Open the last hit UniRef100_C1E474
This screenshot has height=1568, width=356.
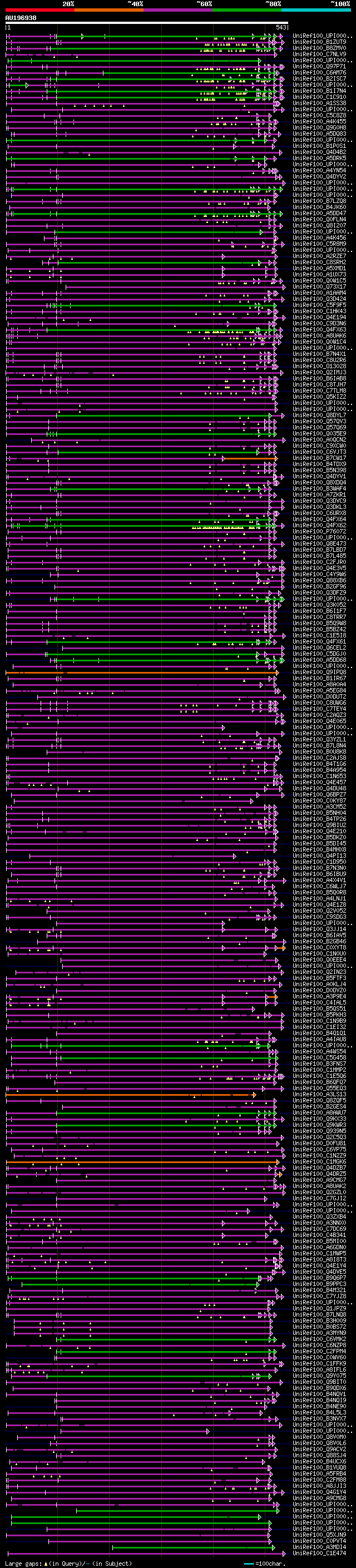click(x=319, y=1553)
